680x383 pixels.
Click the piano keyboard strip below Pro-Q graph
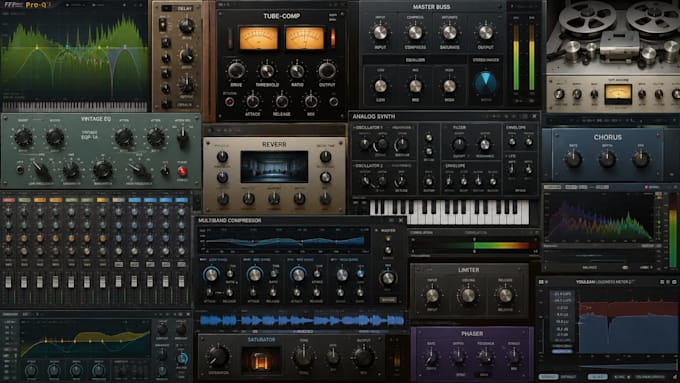(75, 107)
